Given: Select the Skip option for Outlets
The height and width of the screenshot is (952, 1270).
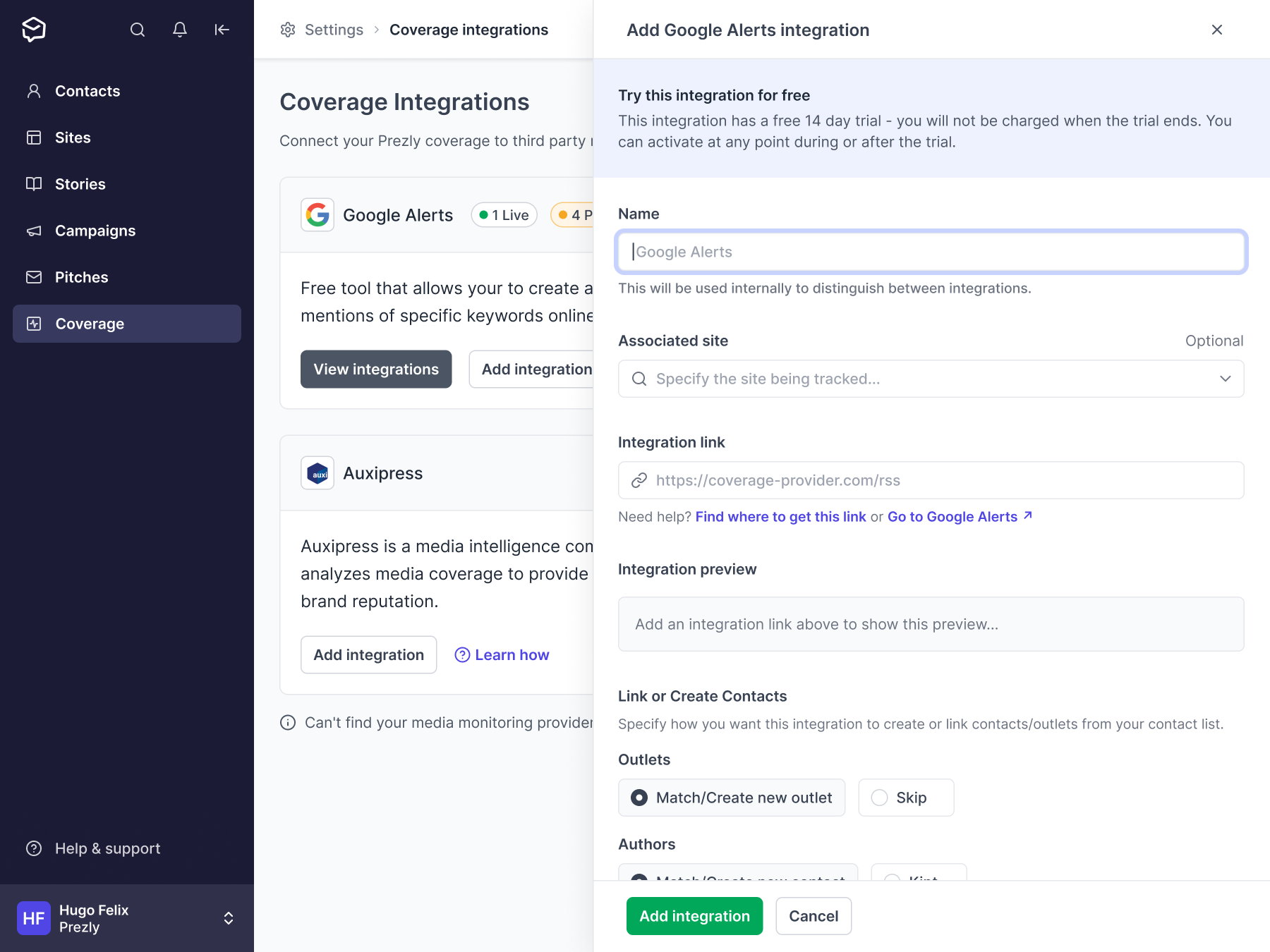Looking at the screenshot, I should point(906,798).
